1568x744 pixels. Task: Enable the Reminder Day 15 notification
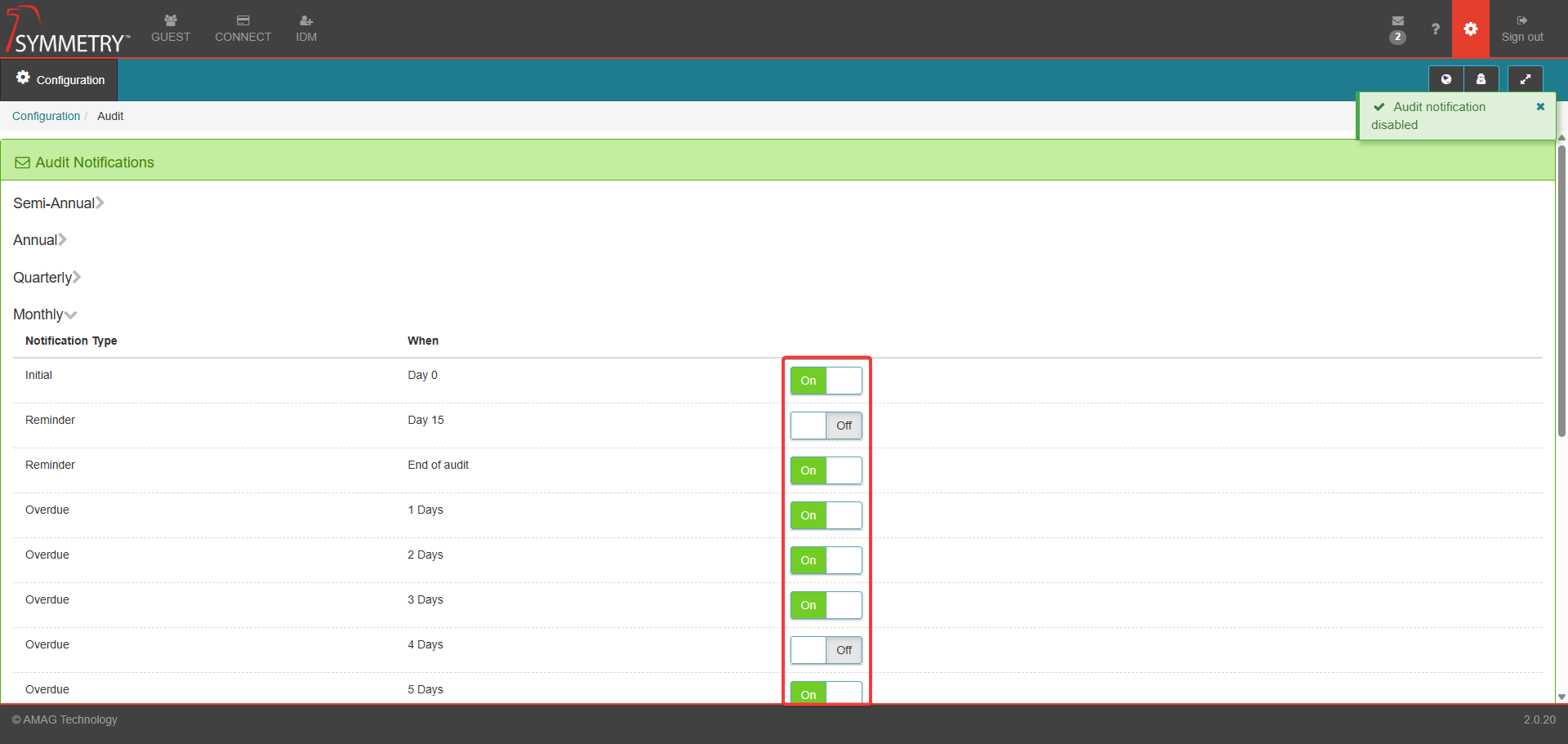[826, 425]
